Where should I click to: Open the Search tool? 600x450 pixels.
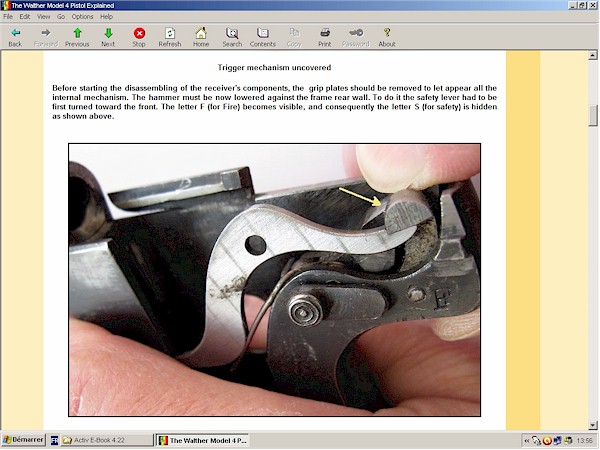tap(232, 38)
